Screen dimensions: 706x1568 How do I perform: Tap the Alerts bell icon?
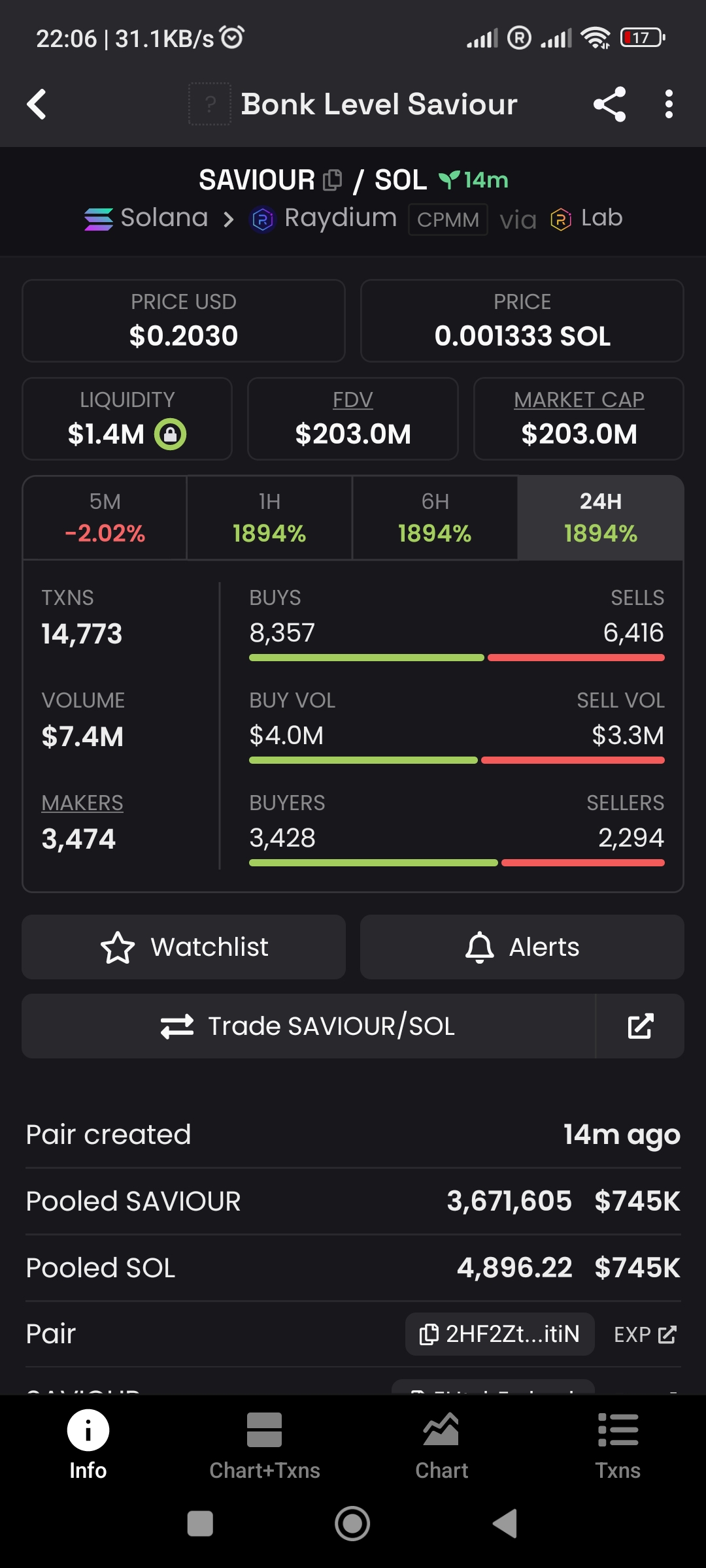(x=479, y=947)
